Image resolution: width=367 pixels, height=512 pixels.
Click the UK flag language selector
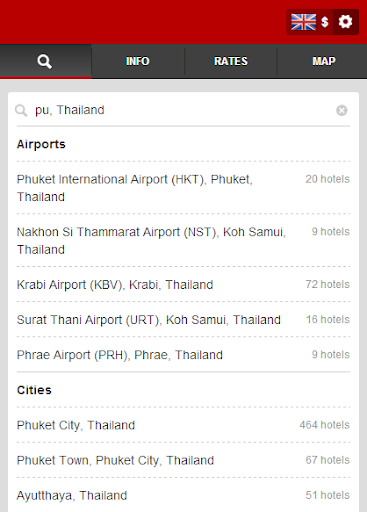[303, 22]
